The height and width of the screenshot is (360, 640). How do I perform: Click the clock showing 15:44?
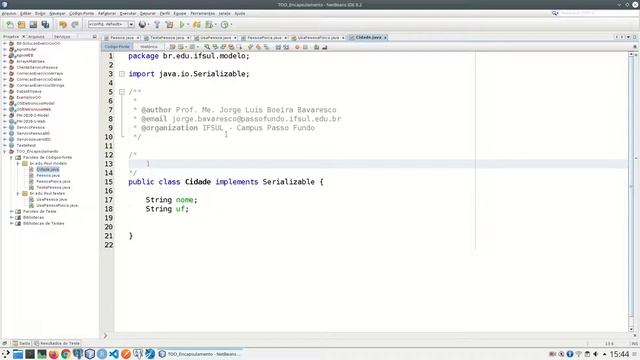coord(619,354)
